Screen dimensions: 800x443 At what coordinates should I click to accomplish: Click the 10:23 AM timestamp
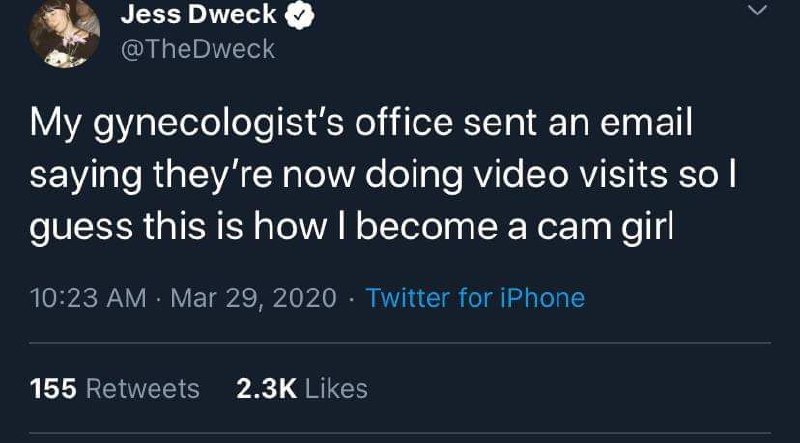(x=88, y=298)
